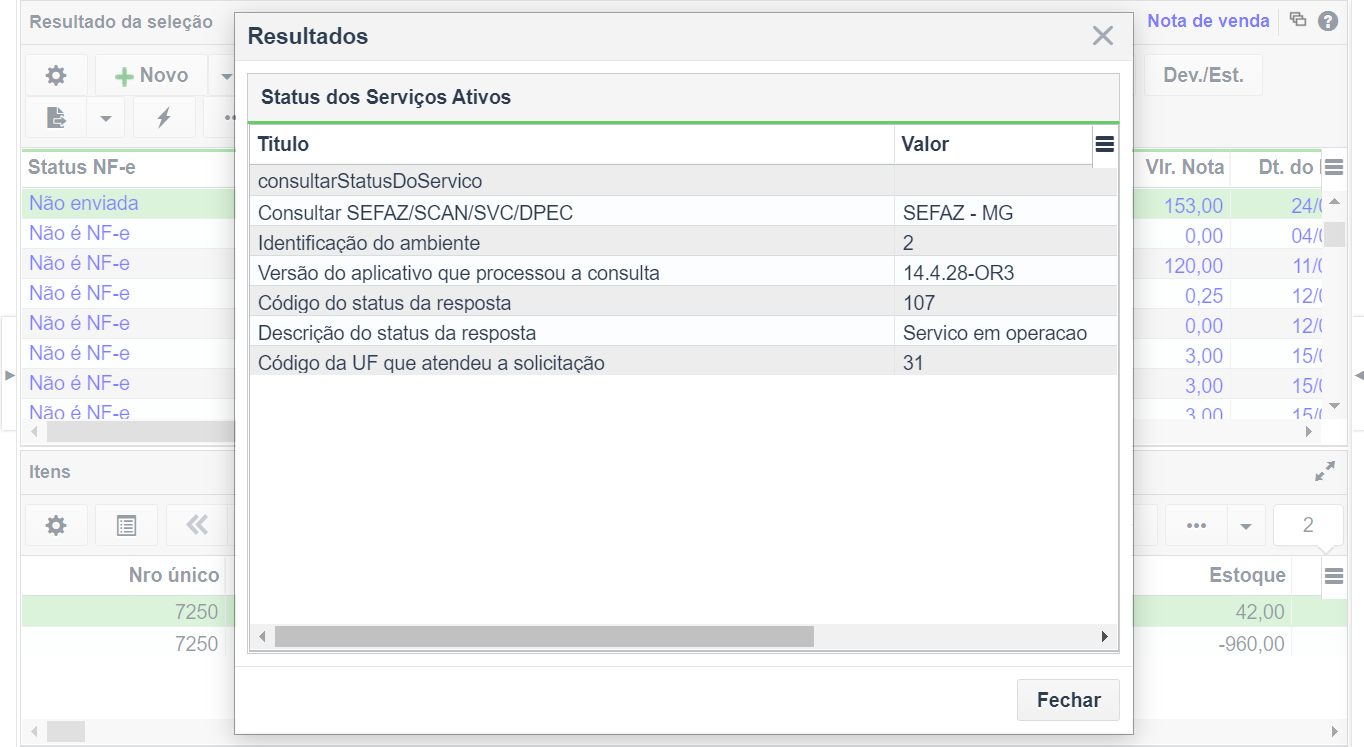Click the help question mark icon

(x=1328, y=21)
